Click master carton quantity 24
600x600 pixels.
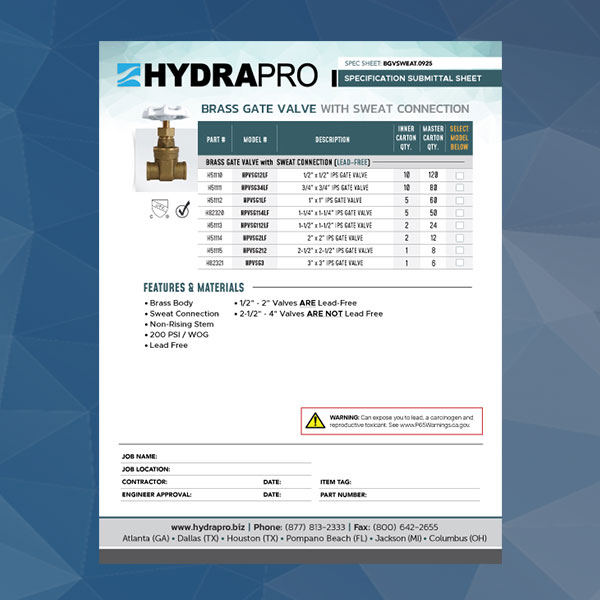433,225
